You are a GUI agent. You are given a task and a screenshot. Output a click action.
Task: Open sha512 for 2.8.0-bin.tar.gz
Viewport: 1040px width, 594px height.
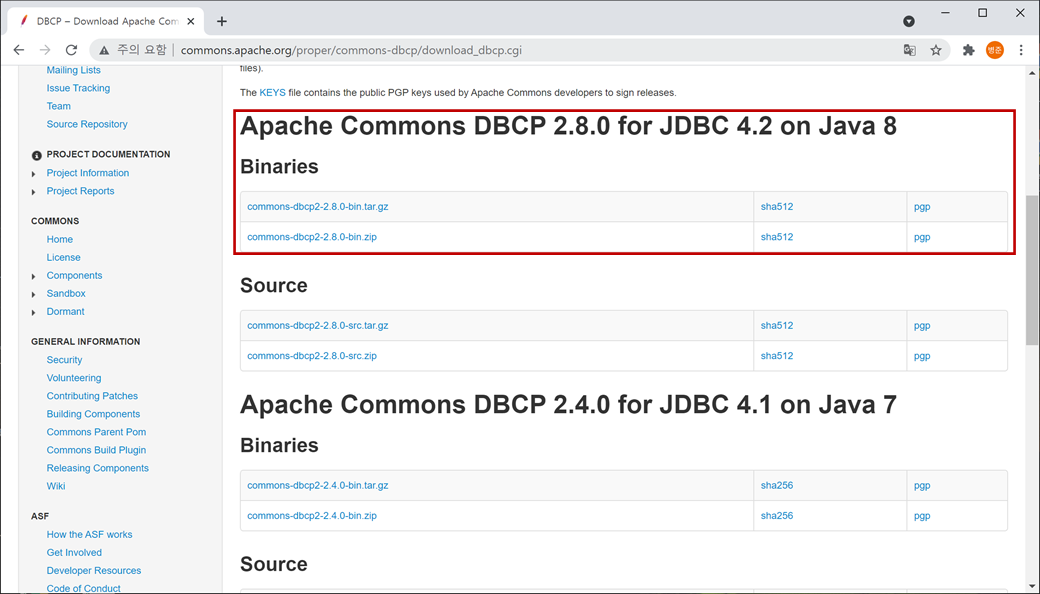(x=777, y=207)
